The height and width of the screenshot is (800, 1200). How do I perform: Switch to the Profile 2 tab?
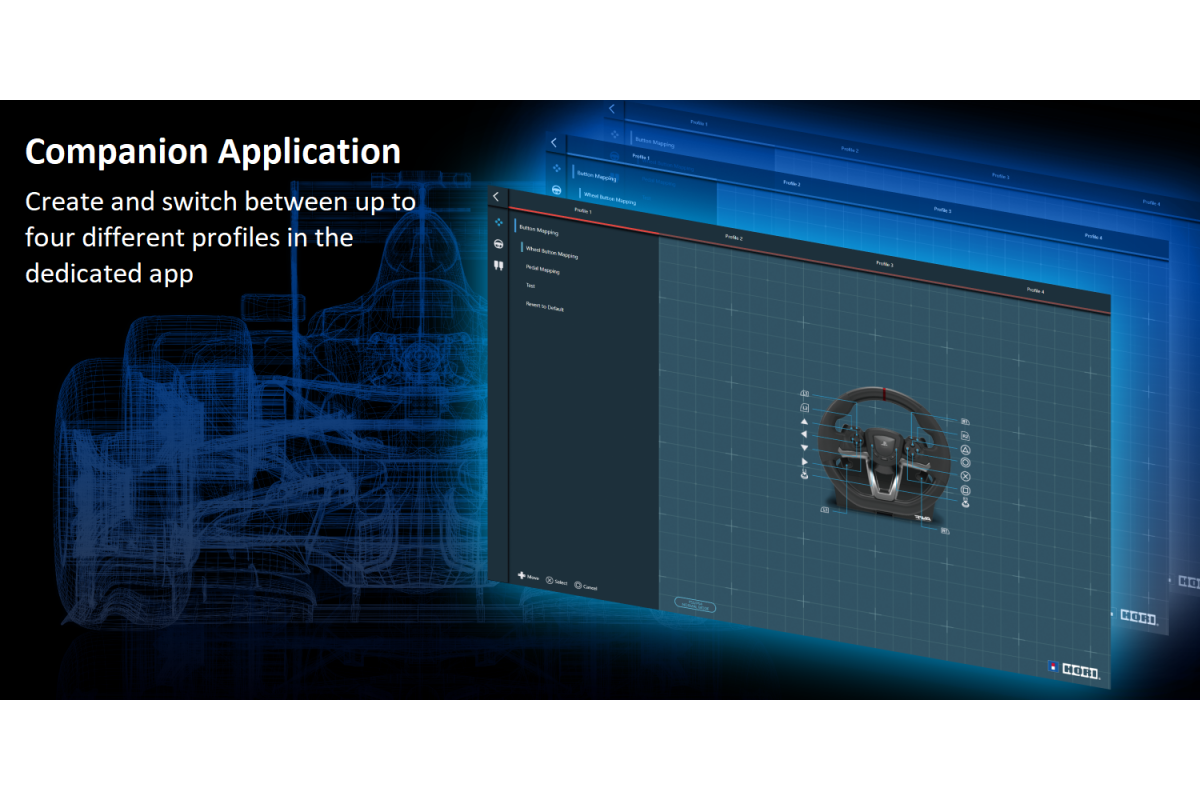[x=733, y=238]
